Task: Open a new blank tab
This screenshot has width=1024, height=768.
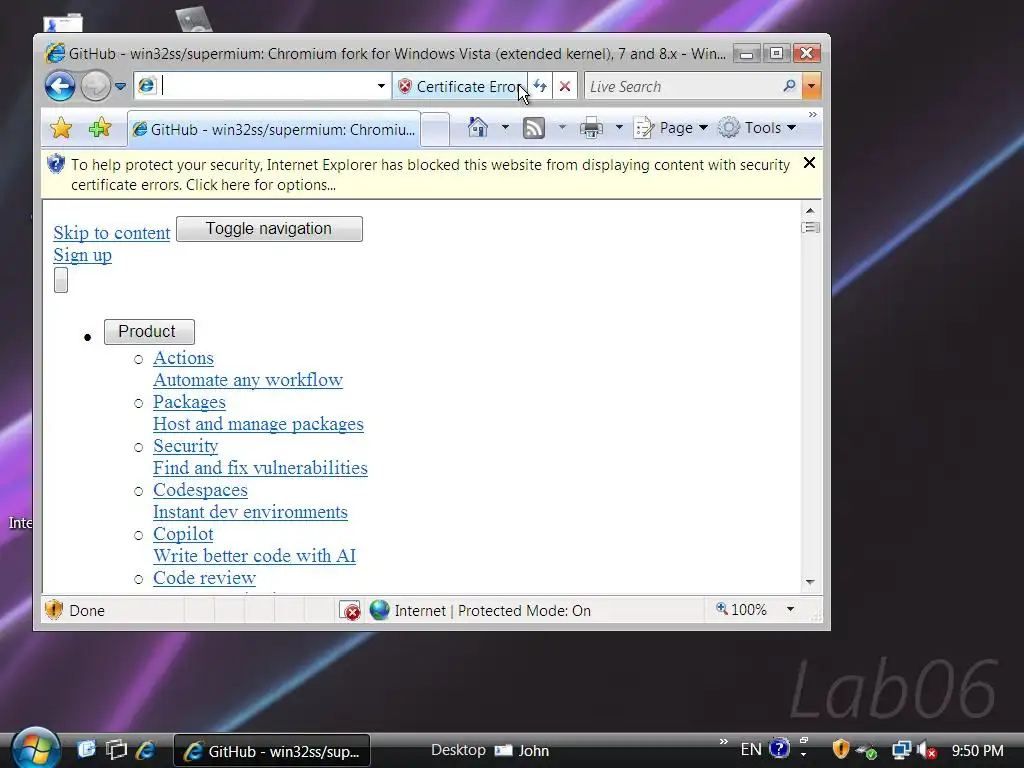Action: (435, 129)
